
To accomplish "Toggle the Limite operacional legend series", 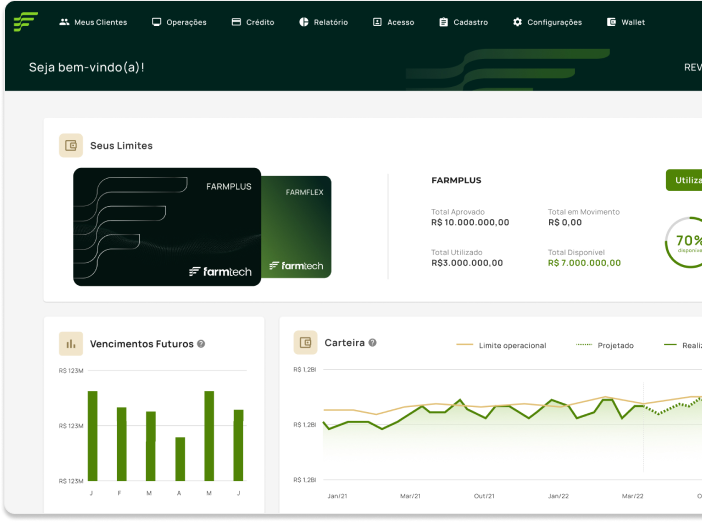I will [502, 345].
